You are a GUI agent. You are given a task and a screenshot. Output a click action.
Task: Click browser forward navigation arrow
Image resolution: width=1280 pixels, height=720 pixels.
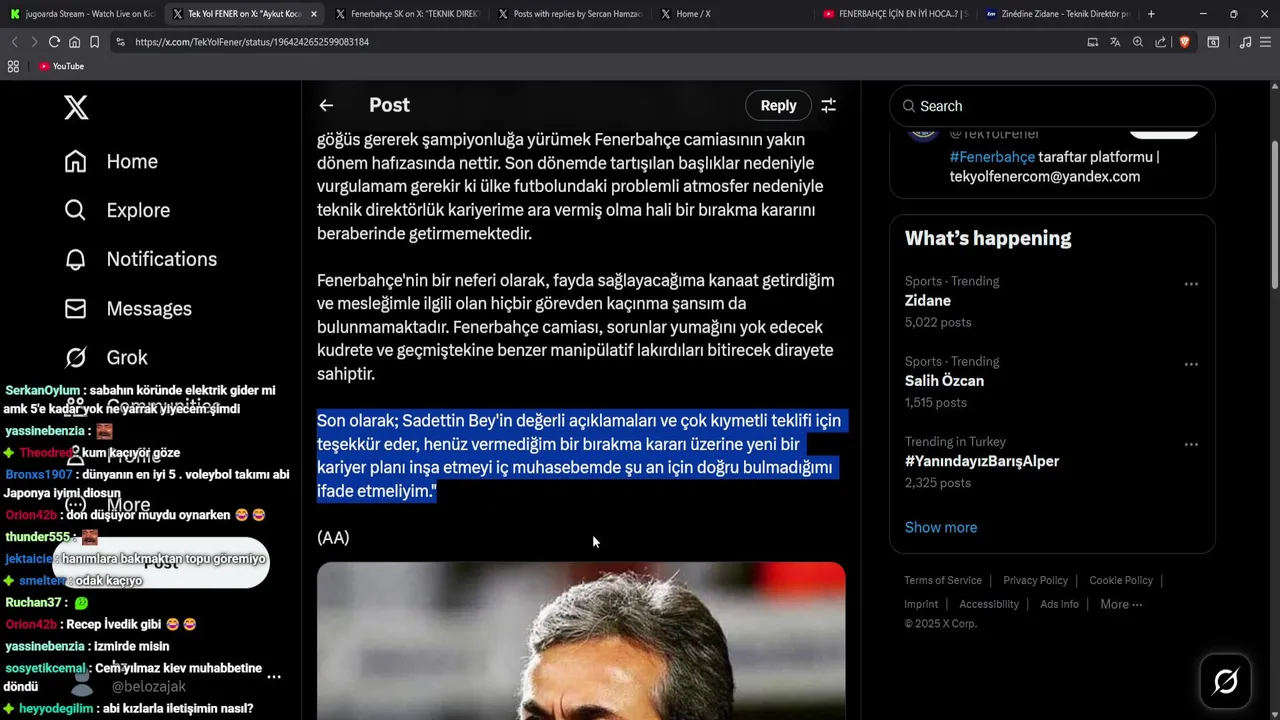point(34,42)
